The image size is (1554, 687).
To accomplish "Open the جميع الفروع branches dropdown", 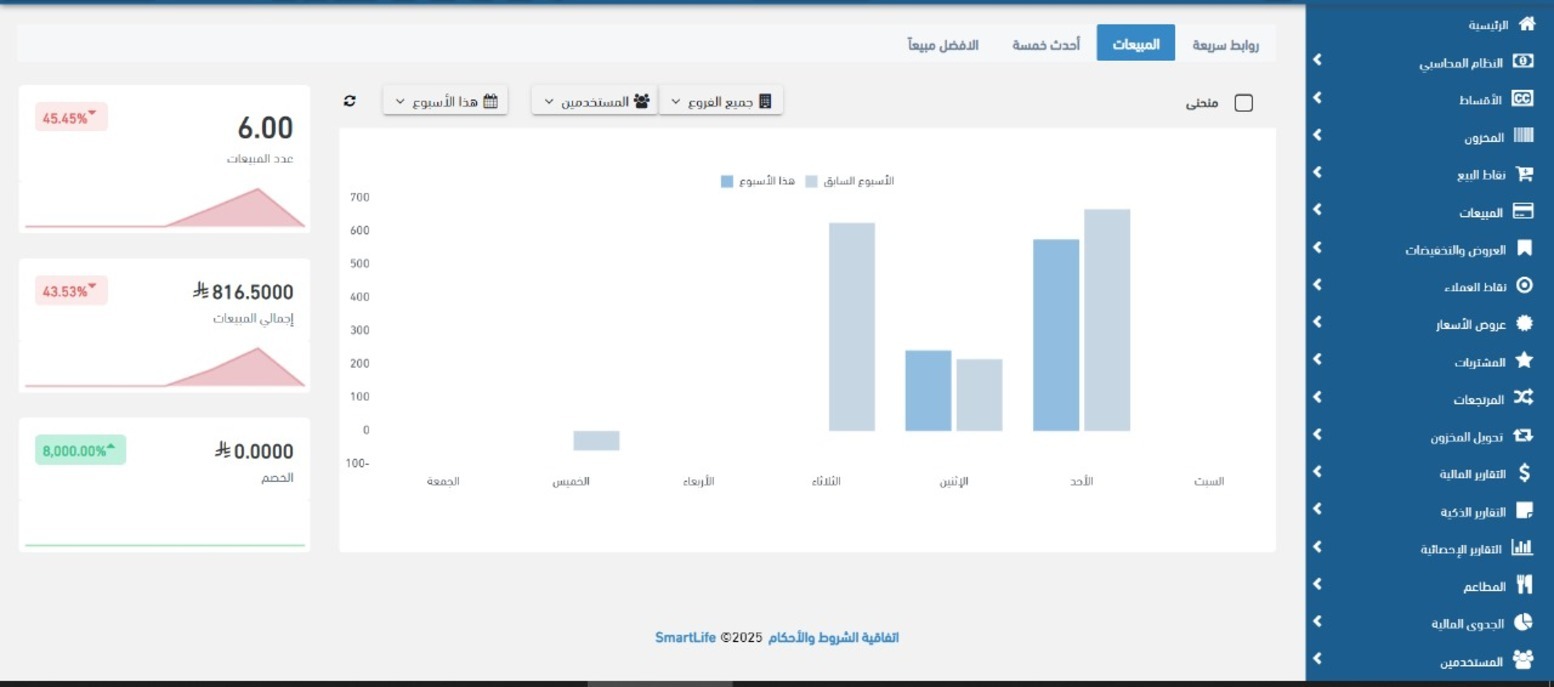I will [721, 101].
